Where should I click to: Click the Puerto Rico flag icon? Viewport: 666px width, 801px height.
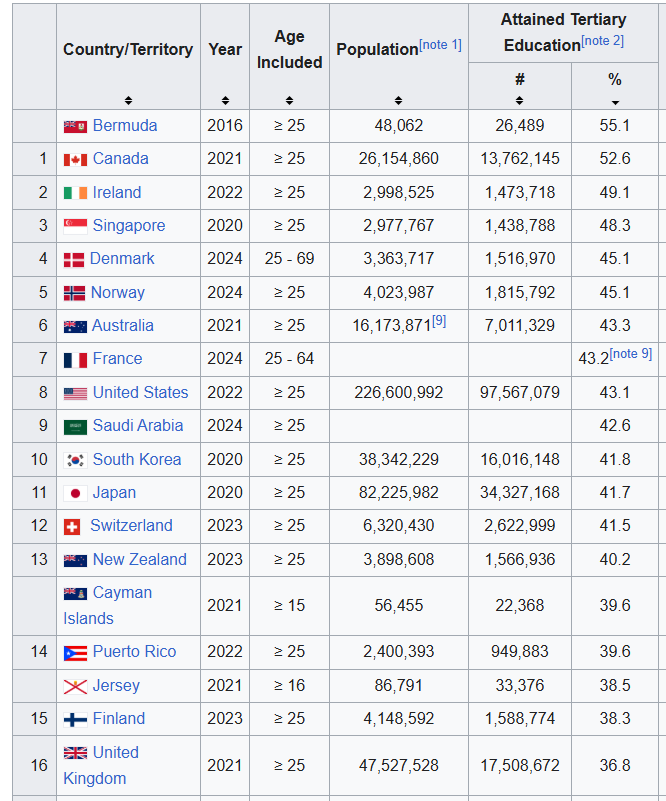75,652
